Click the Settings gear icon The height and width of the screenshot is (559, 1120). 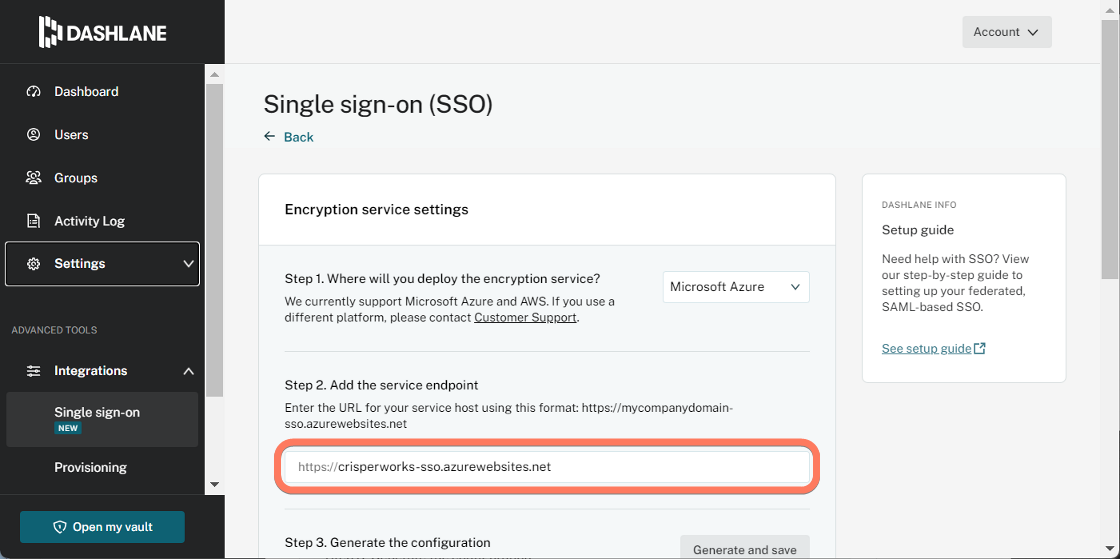33,263
